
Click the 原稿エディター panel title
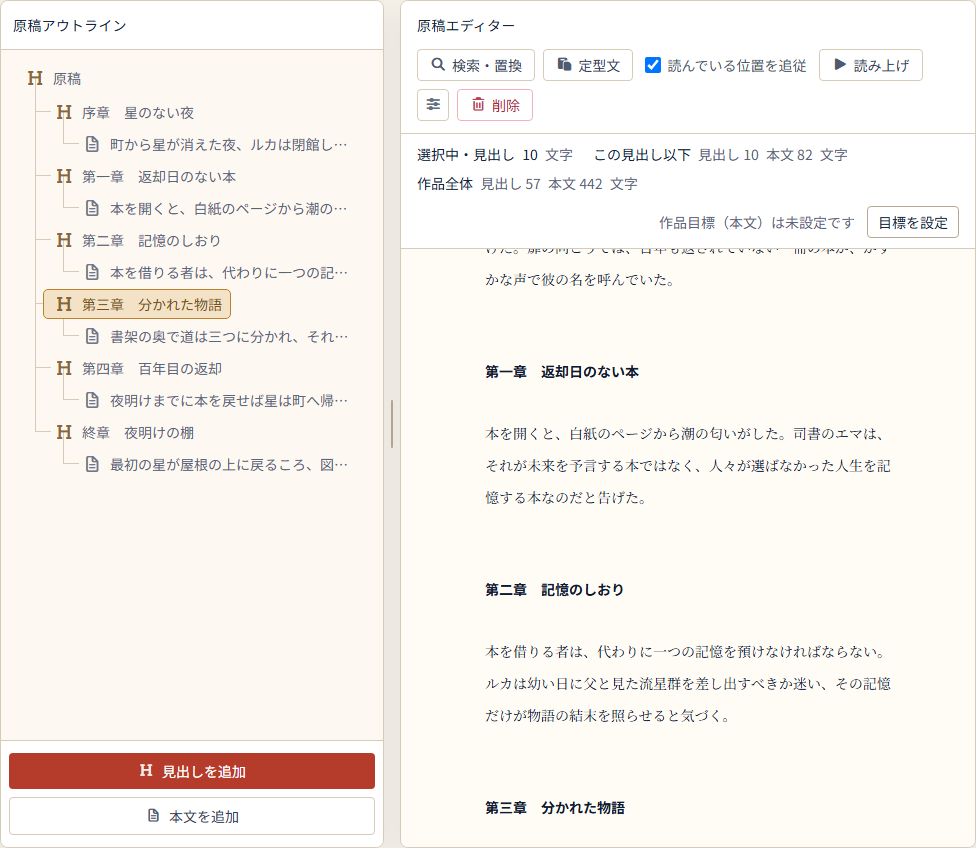[466, 26]
